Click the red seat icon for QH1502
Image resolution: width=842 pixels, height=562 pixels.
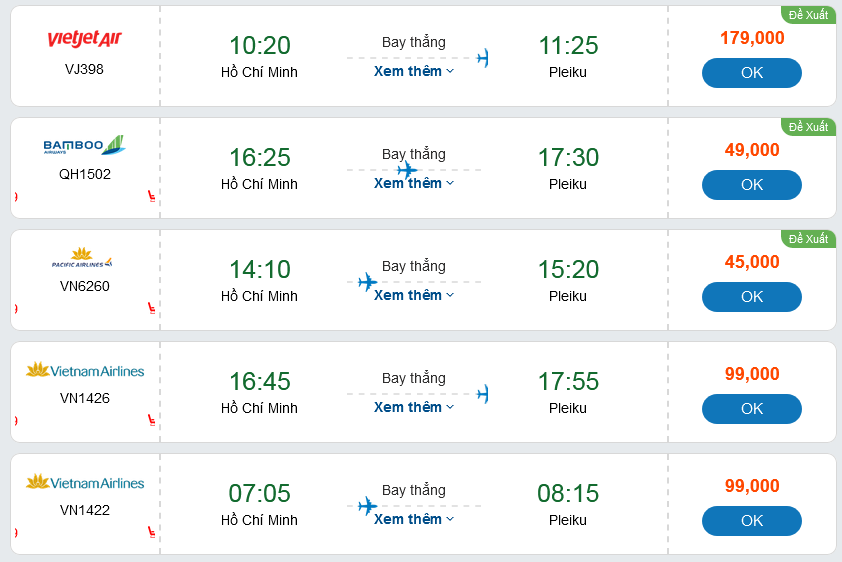pyautogui.click(x=152, y=196)
